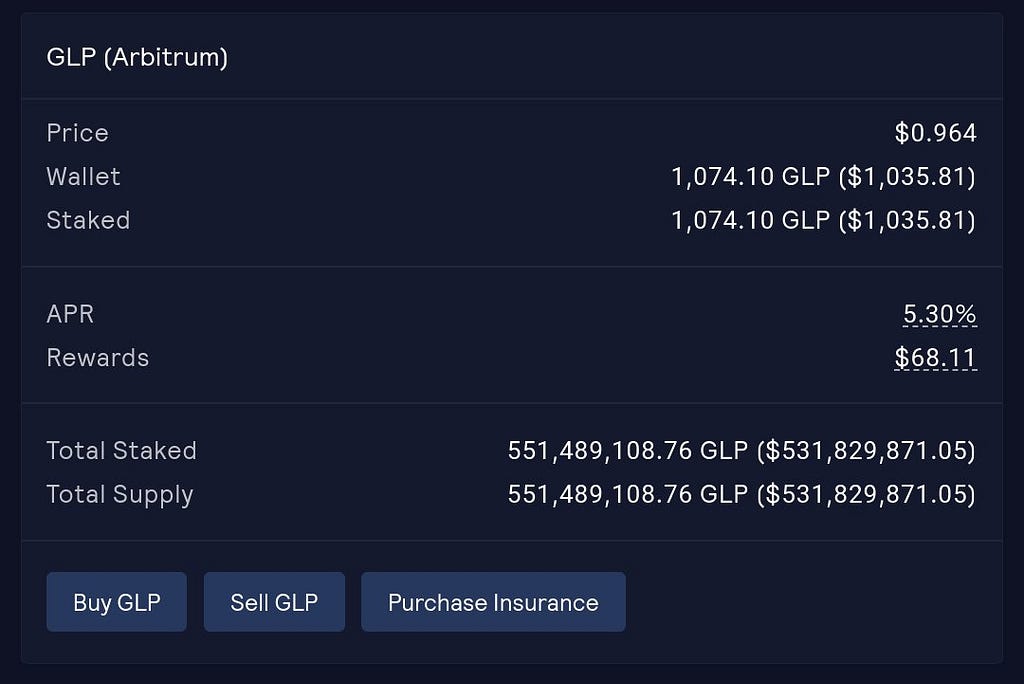Viewport: 1024px width, 684px height.
Task: Click the Total Supply label
Action: 120,495
